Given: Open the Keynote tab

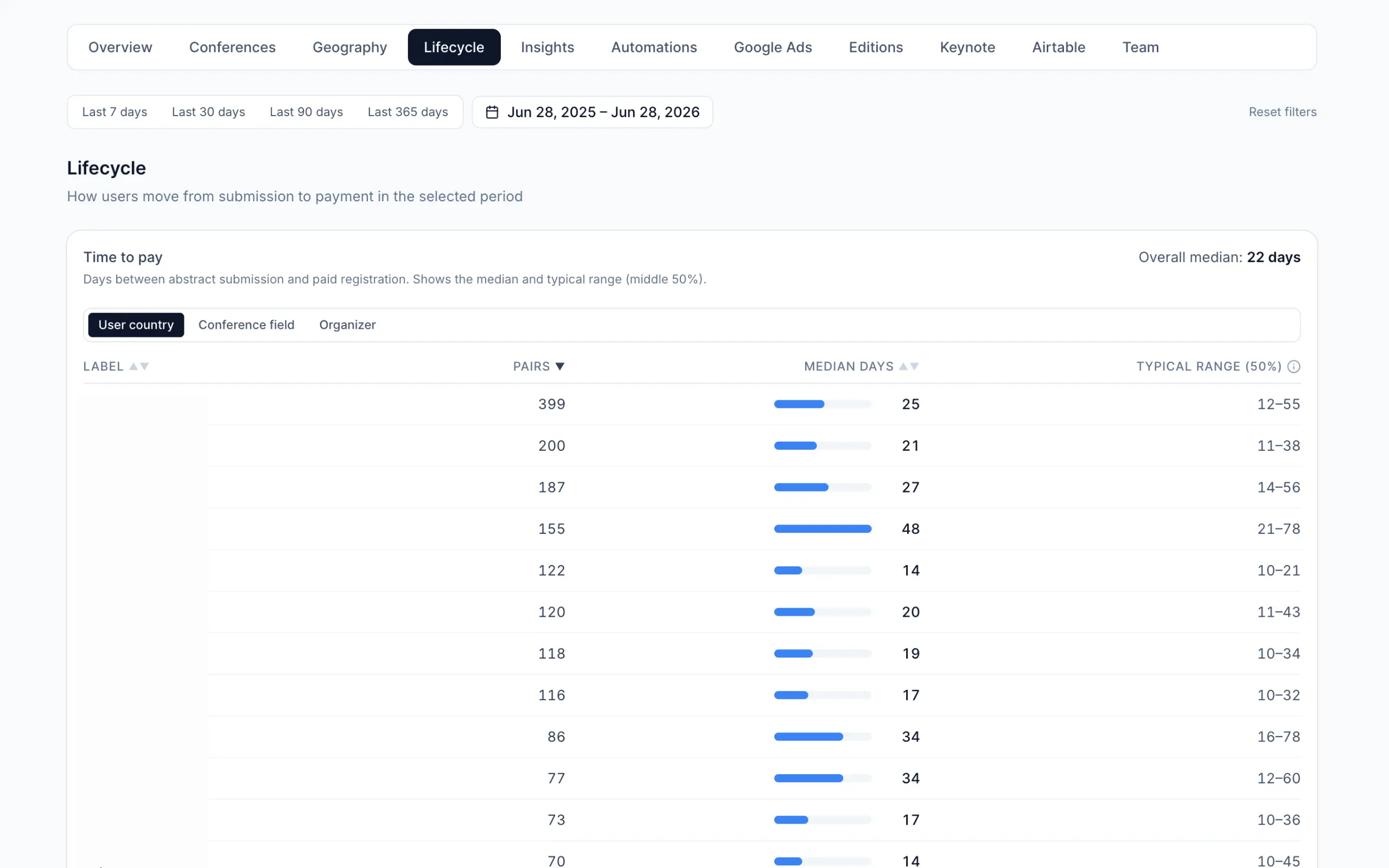Looking at the screenshot, I should 967,47.
